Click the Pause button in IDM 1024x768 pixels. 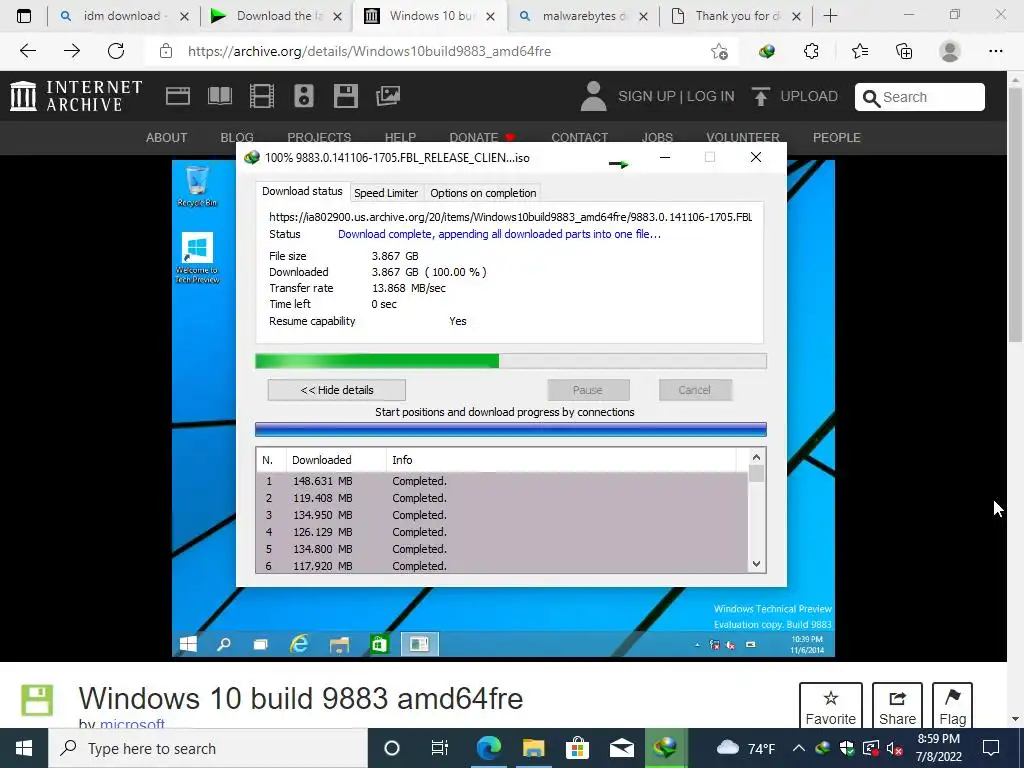pyautogui.click(x=588, y=390)
